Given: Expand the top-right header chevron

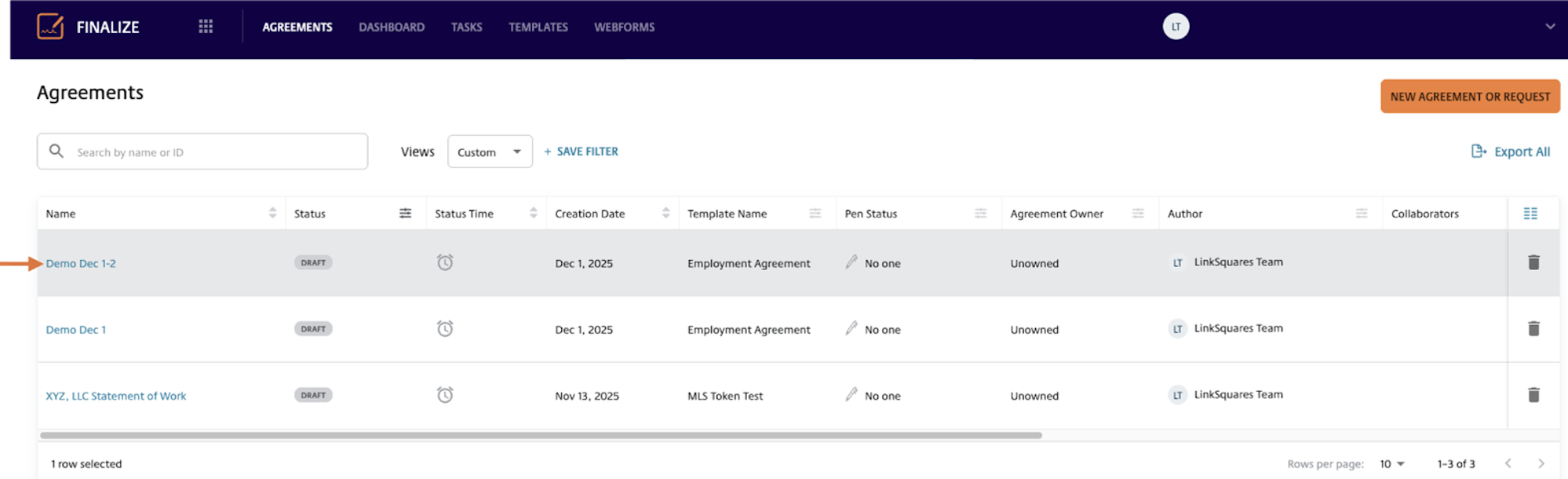Looking at the screenshot, I should 1549,27.
